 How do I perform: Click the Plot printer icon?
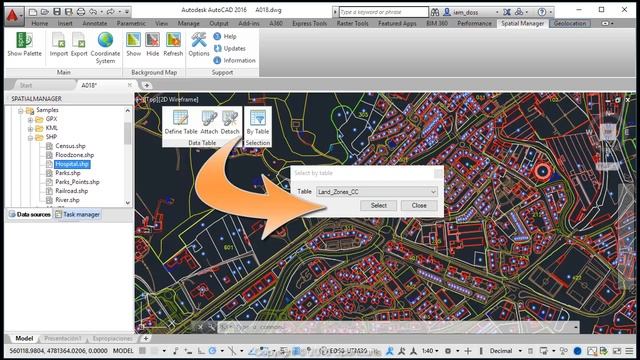click(x=81, y=12)
